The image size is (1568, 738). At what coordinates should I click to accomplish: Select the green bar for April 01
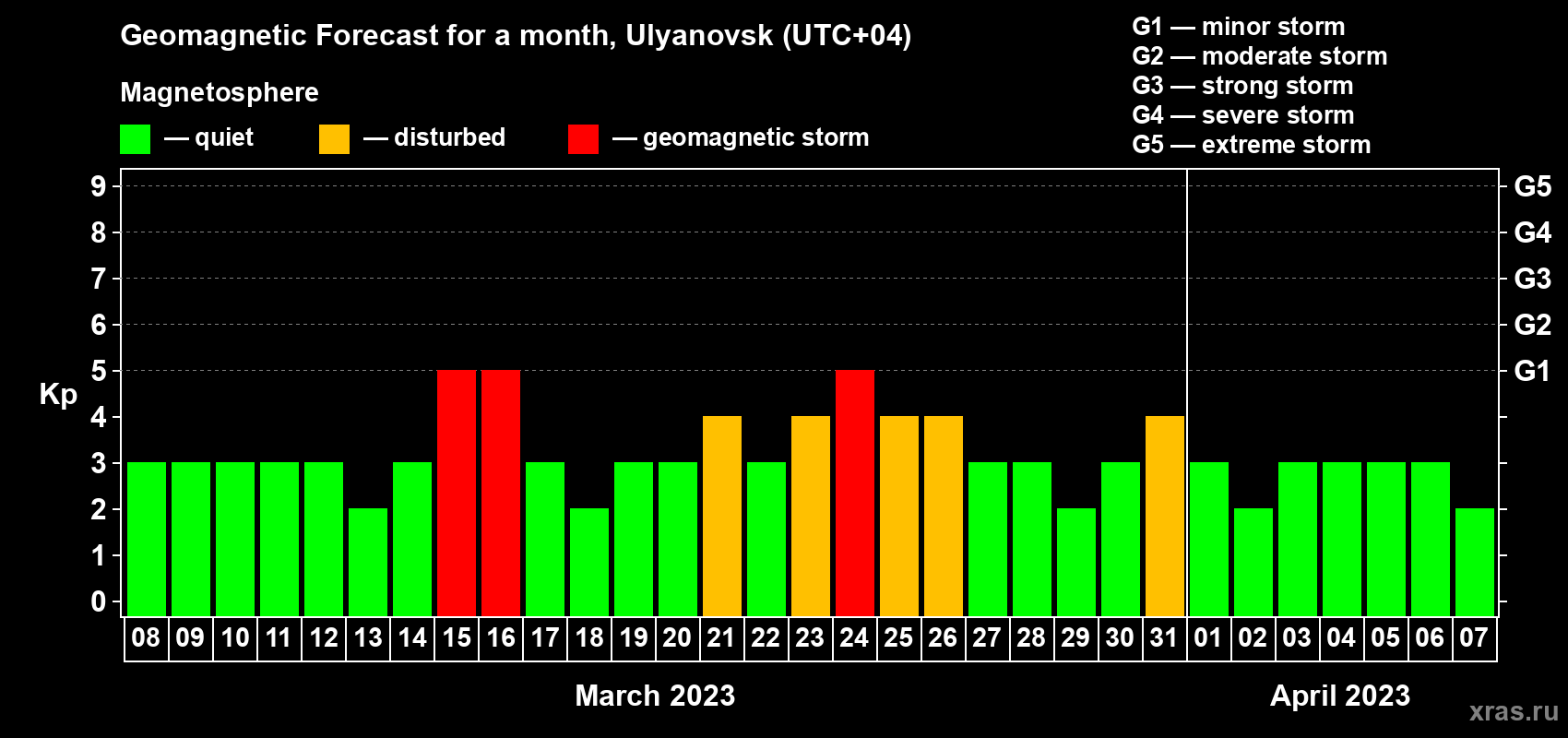click(x=1209, y=540)
